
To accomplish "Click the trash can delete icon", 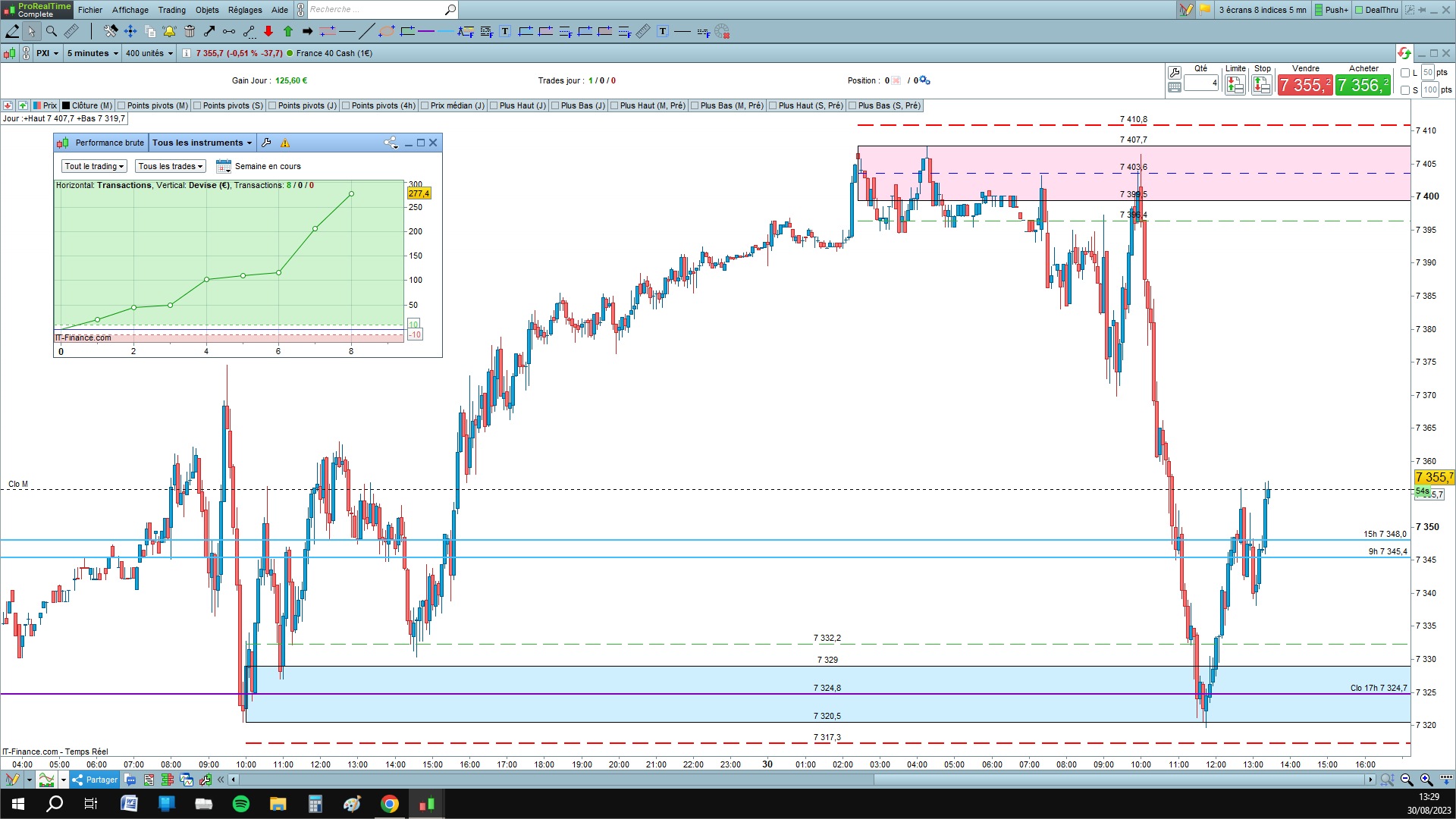I will pos(190,31).
